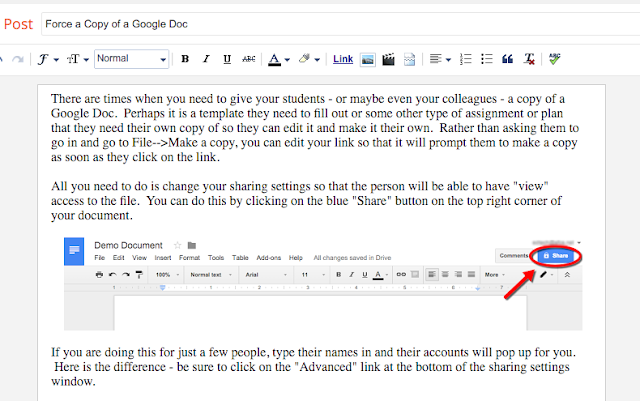Click in the paragraph starting "All you need"
The height and width of the screenshot is (401, 640).
(306, 200)
